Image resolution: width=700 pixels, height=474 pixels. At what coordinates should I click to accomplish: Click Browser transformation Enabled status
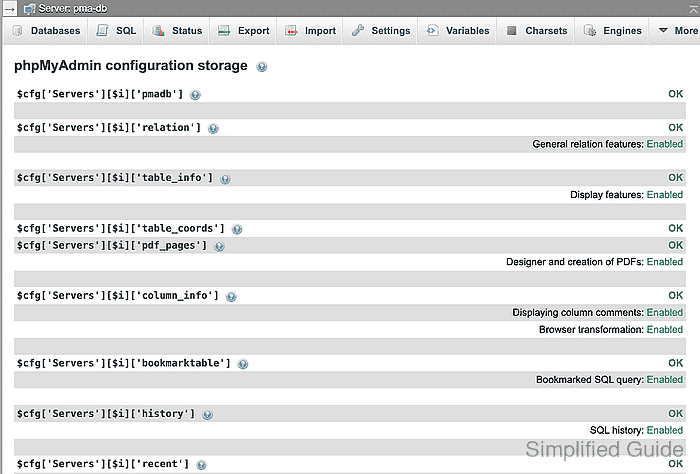[x=665, y=329]
